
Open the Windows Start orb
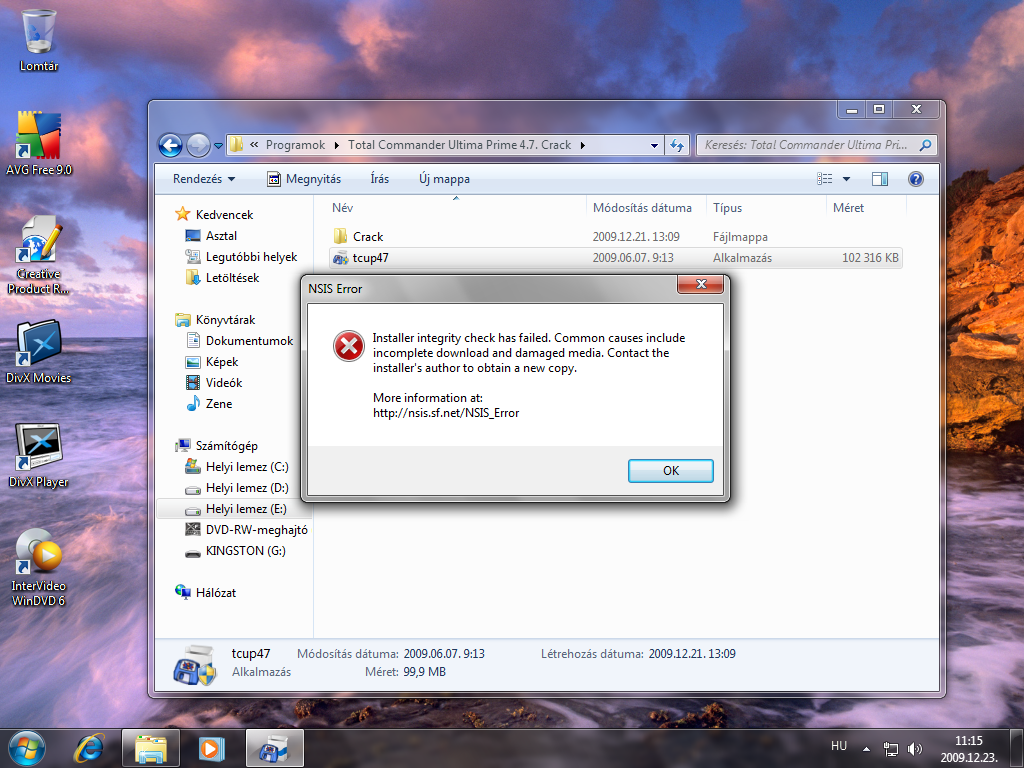(27, 748)
